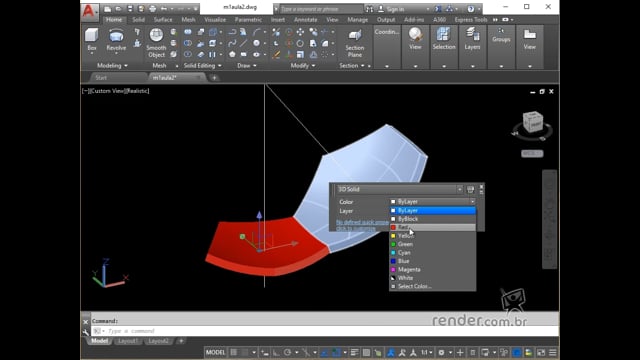Image resolution: width=640 pixels, height=360 pixels.
Task: Click the quick select icon in properties panel
Action: pos(470,189)
